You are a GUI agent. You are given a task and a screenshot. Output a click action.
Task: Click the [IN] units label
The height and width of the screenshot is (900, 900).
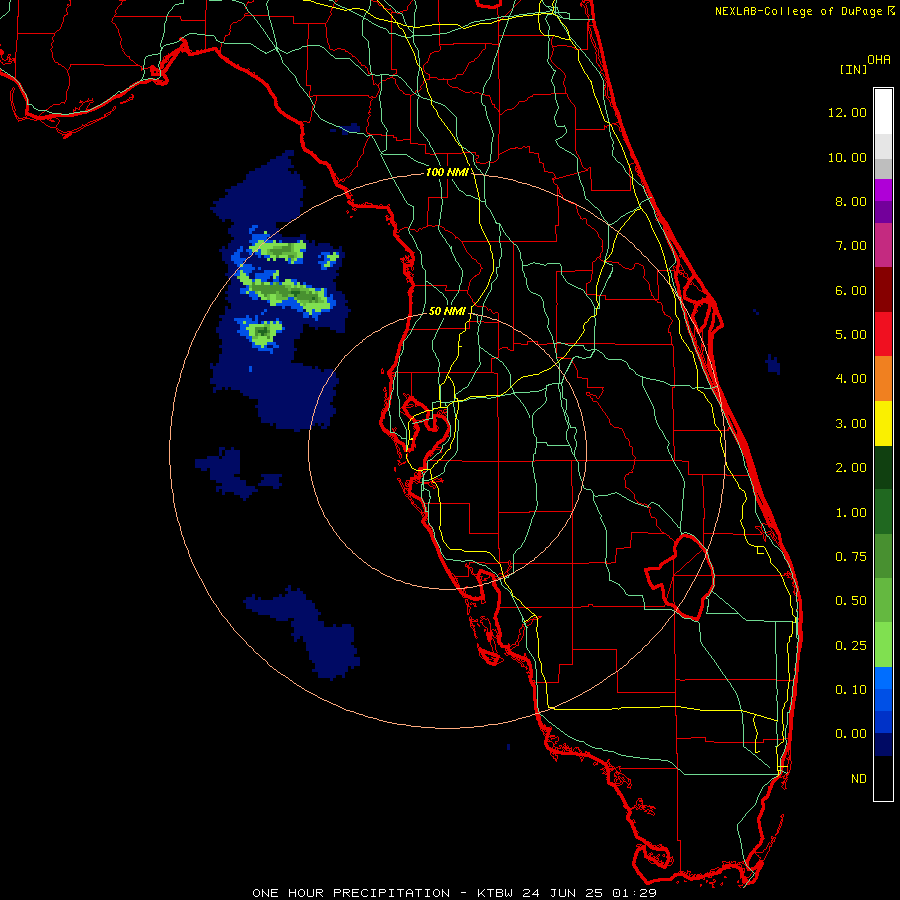[853, 69]
